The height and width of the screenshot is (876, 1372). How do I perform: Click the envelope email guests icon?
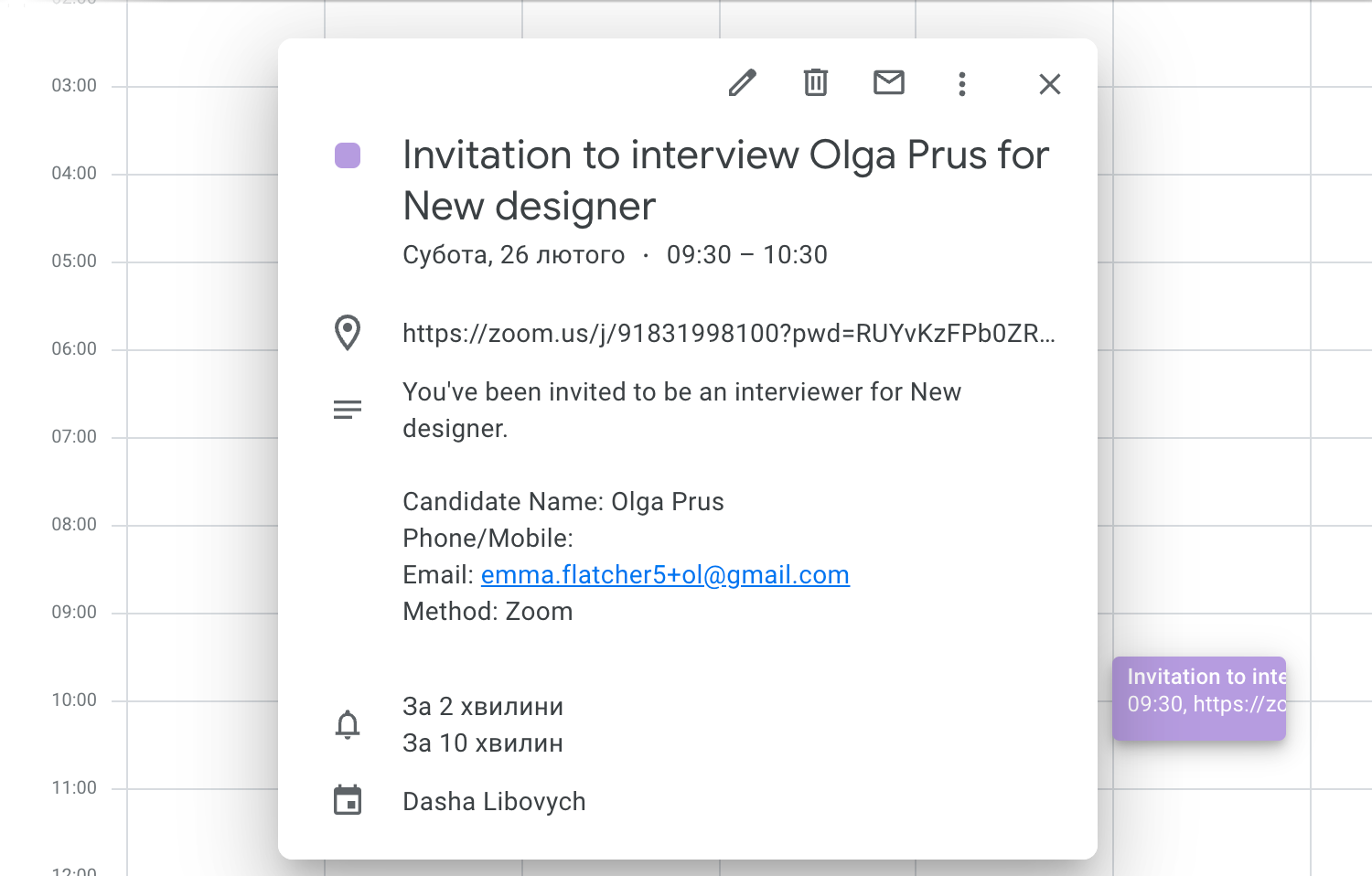[889, 83]
